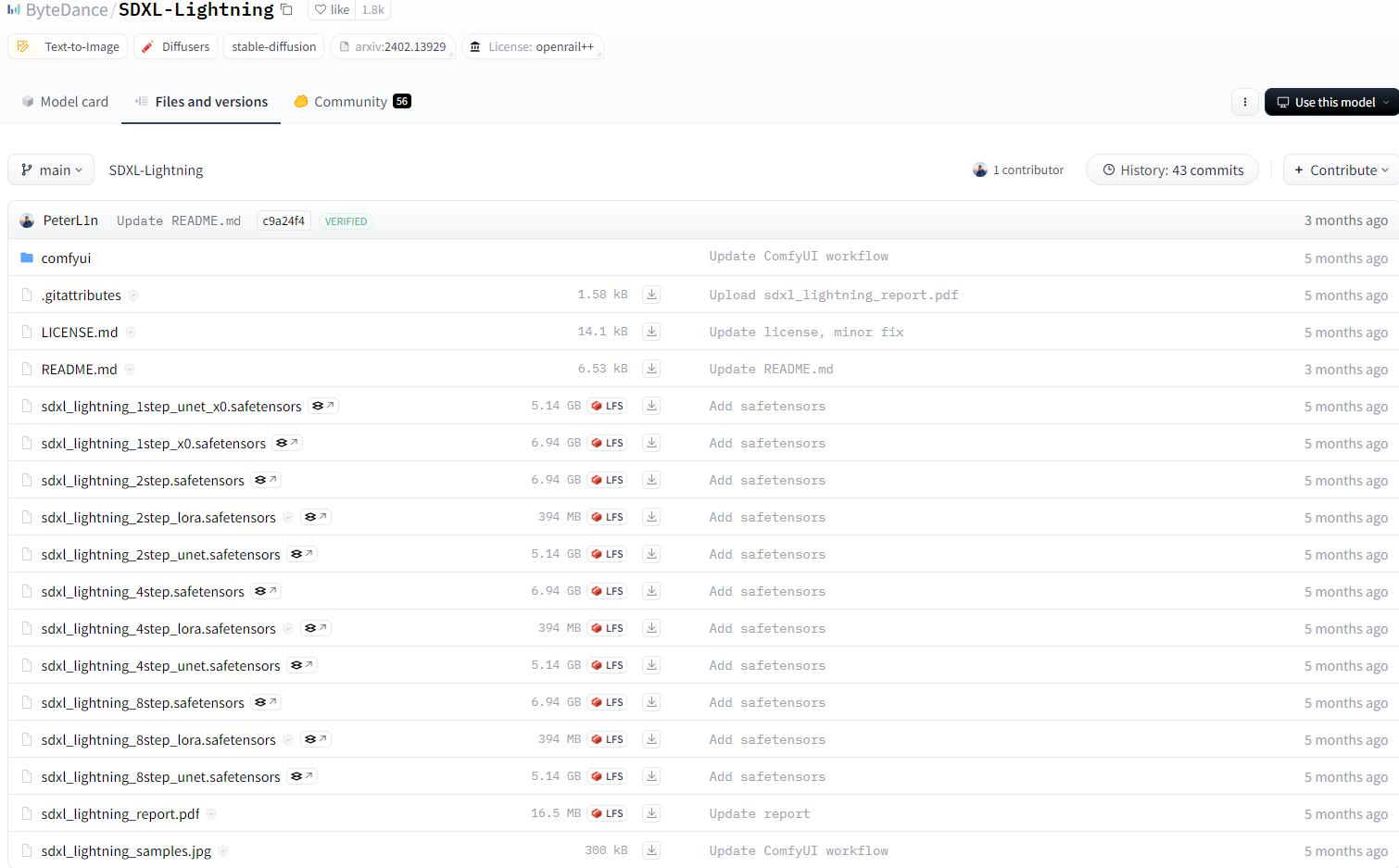This screenshot has width=1399, height=868.
Task: Open commit 'Upload sdxl_lightning_report.pdf'
Action: point(834,295)
